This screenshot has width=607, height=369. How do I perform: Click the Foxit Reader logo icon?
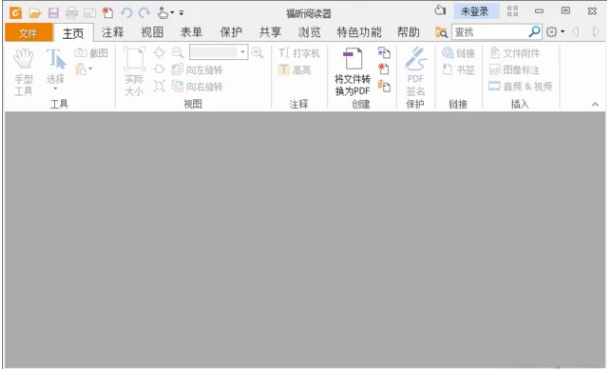15,12
